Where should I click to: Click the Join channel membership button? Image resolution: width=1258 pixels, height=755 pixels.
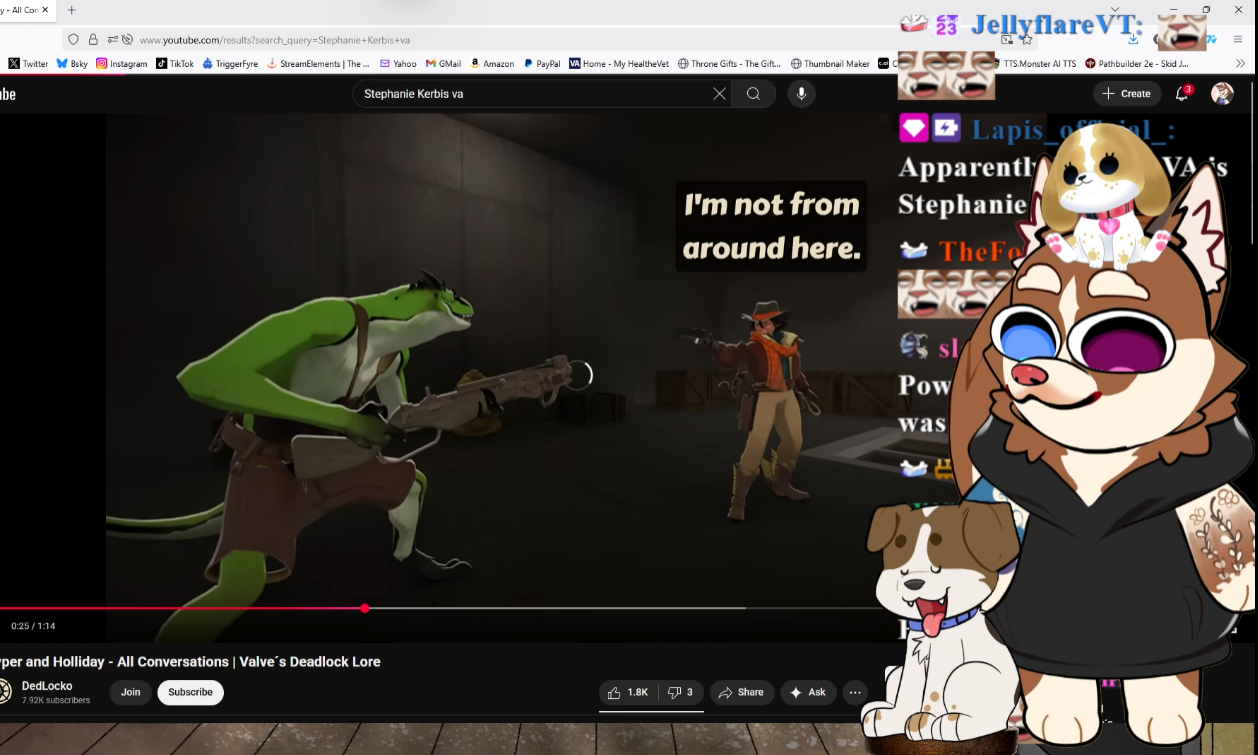click(131, 692)
